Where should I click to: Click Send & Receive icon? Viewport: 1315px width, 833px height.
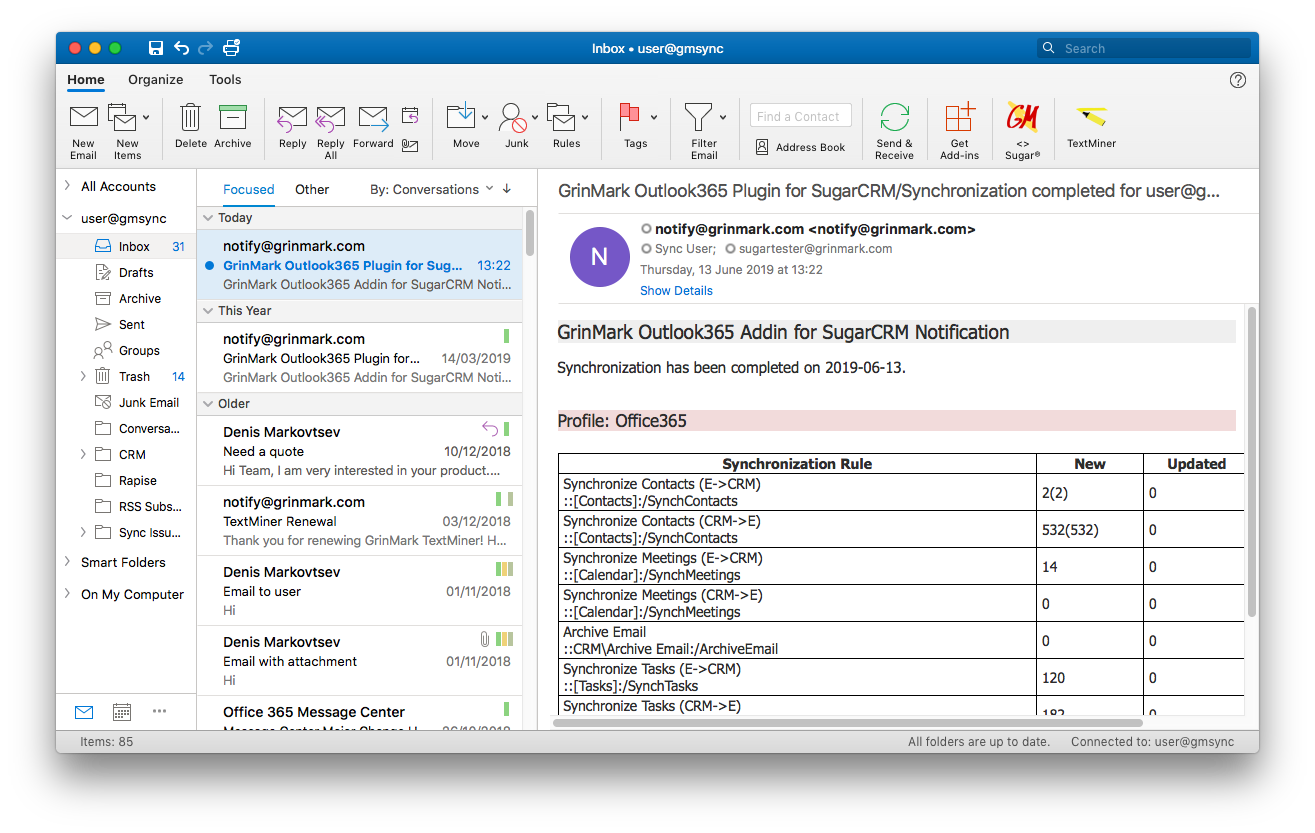click(894, 117)
